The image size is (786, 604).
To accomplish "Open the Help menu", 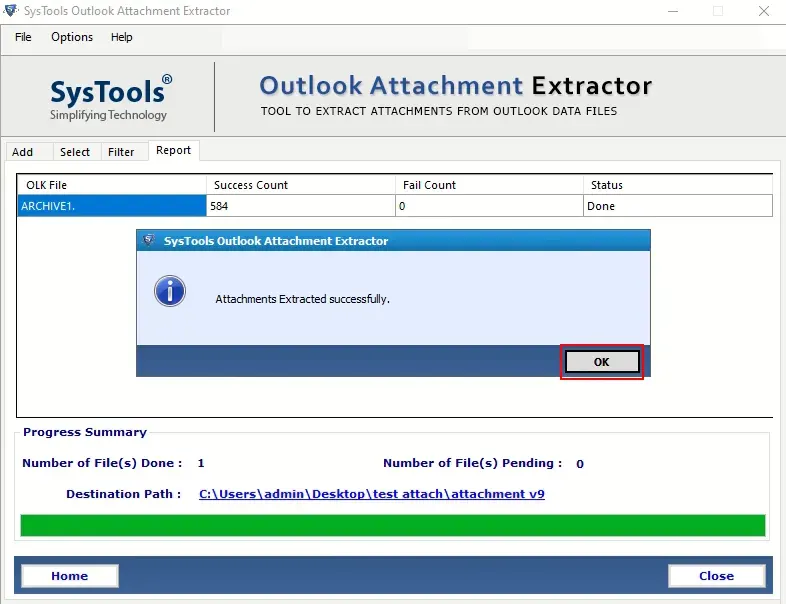I will 122,37.
